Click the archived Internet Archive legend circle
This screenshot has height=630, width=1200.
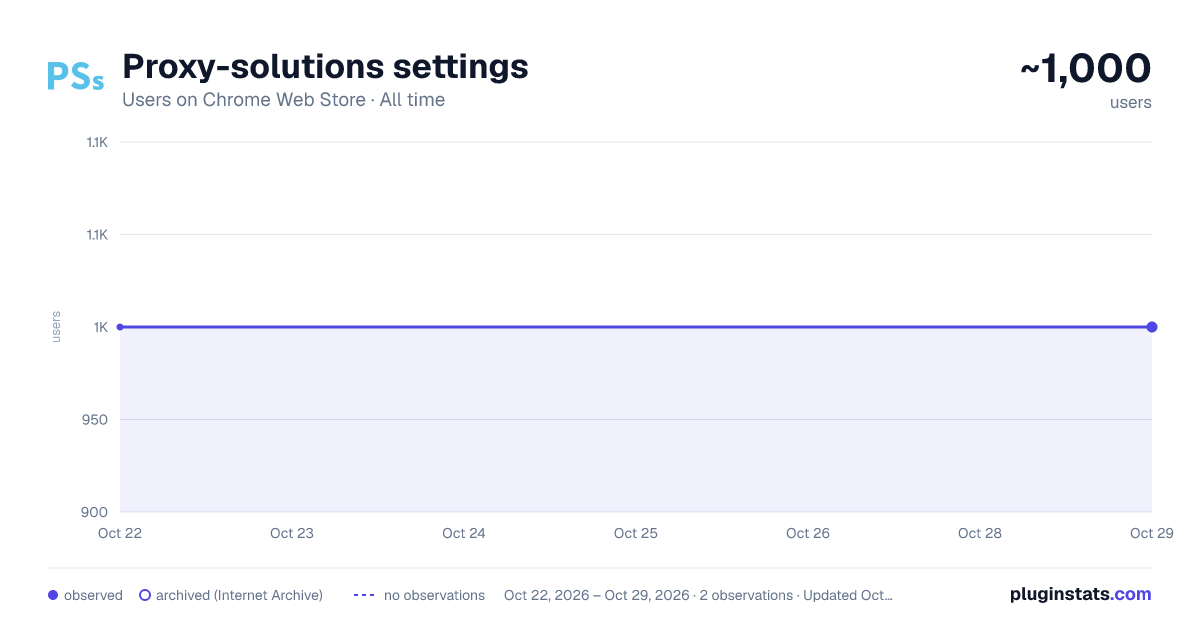tap(145, 595)
